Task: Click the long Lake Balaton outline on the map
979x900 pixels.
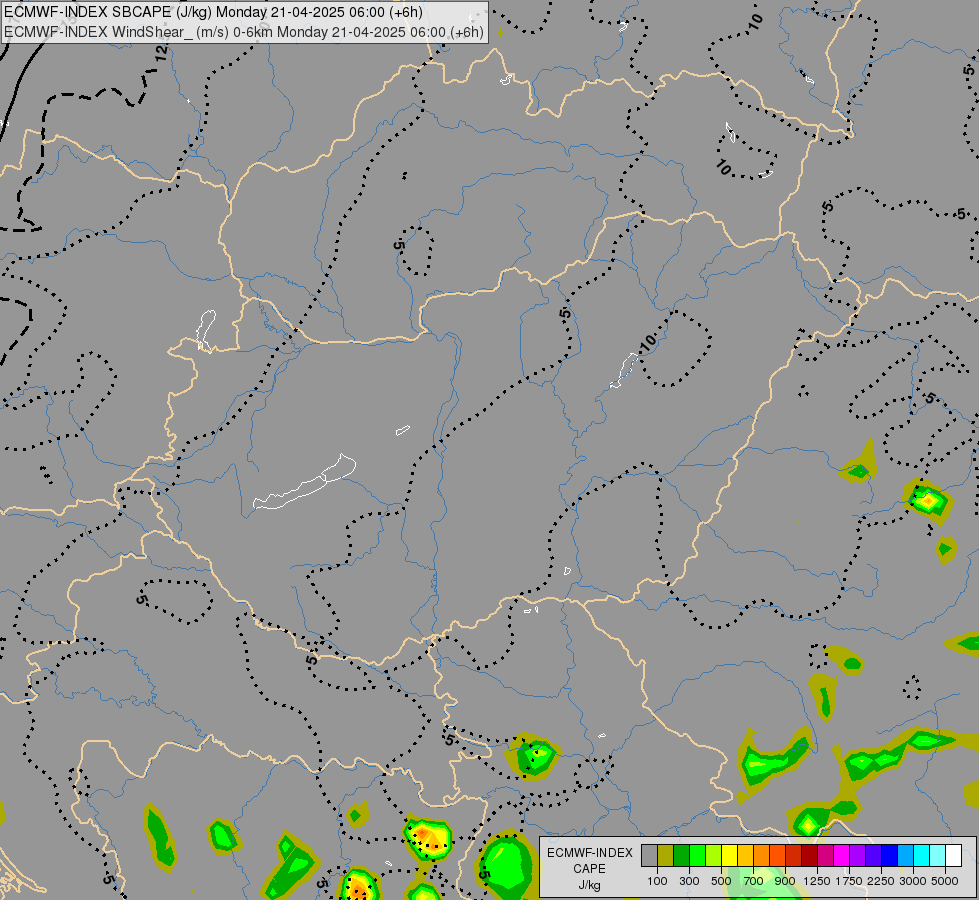Action: pos(305,483)
